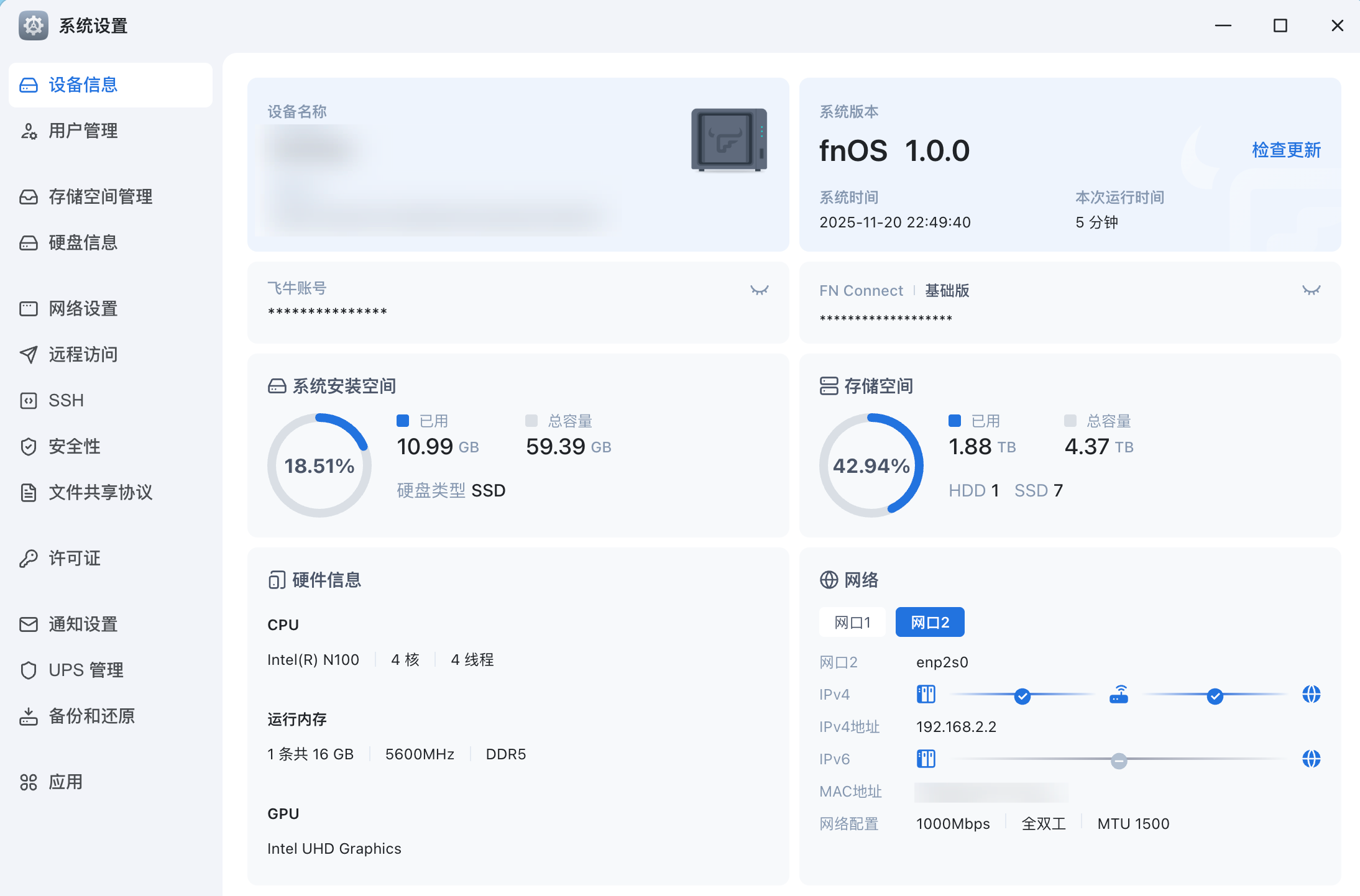Open 用户管理 in sidebar

pyautogui.click(x=83, y=130)
